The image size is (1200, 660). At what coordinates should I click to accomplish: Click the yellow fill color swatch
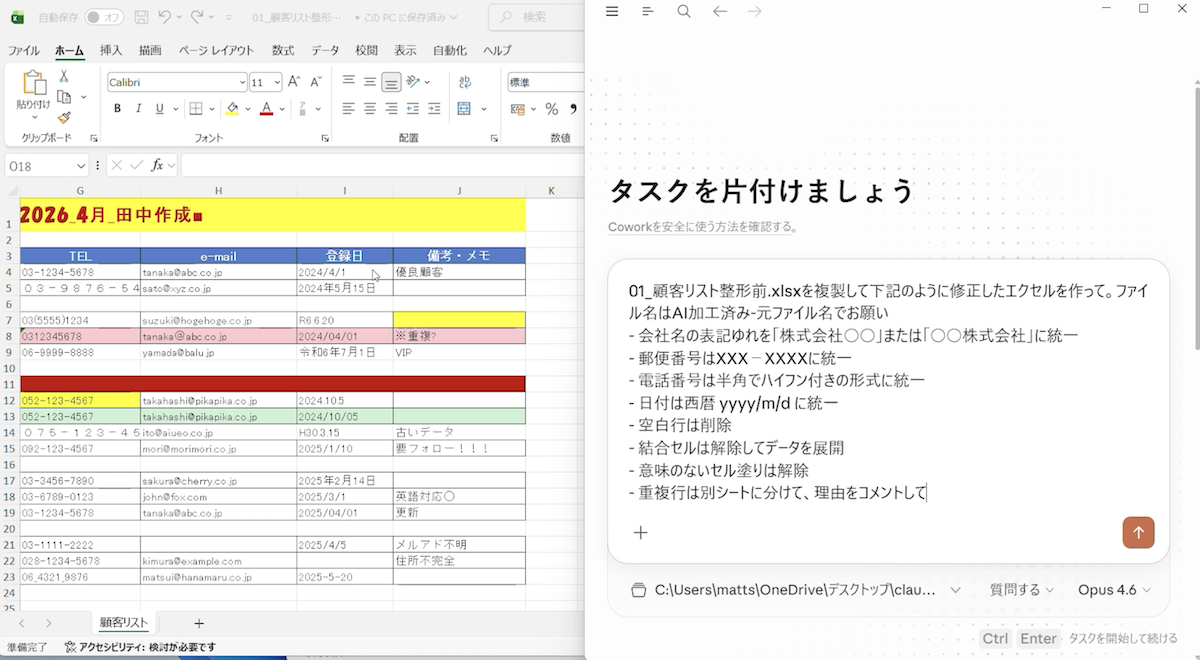[x=233, y=109]
